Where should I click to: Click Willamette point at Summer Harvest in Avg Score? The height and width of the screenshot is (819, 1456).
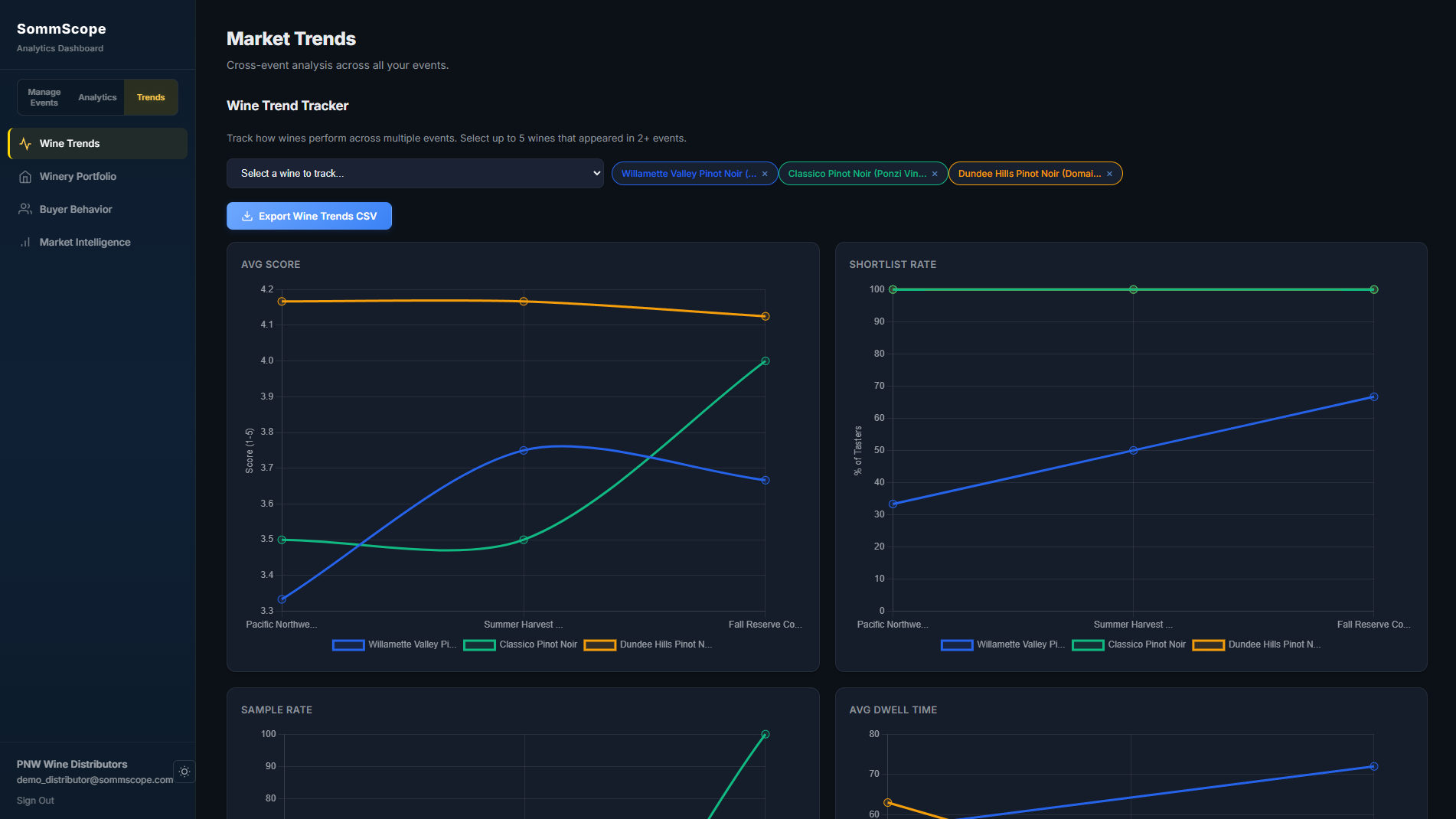524,451
